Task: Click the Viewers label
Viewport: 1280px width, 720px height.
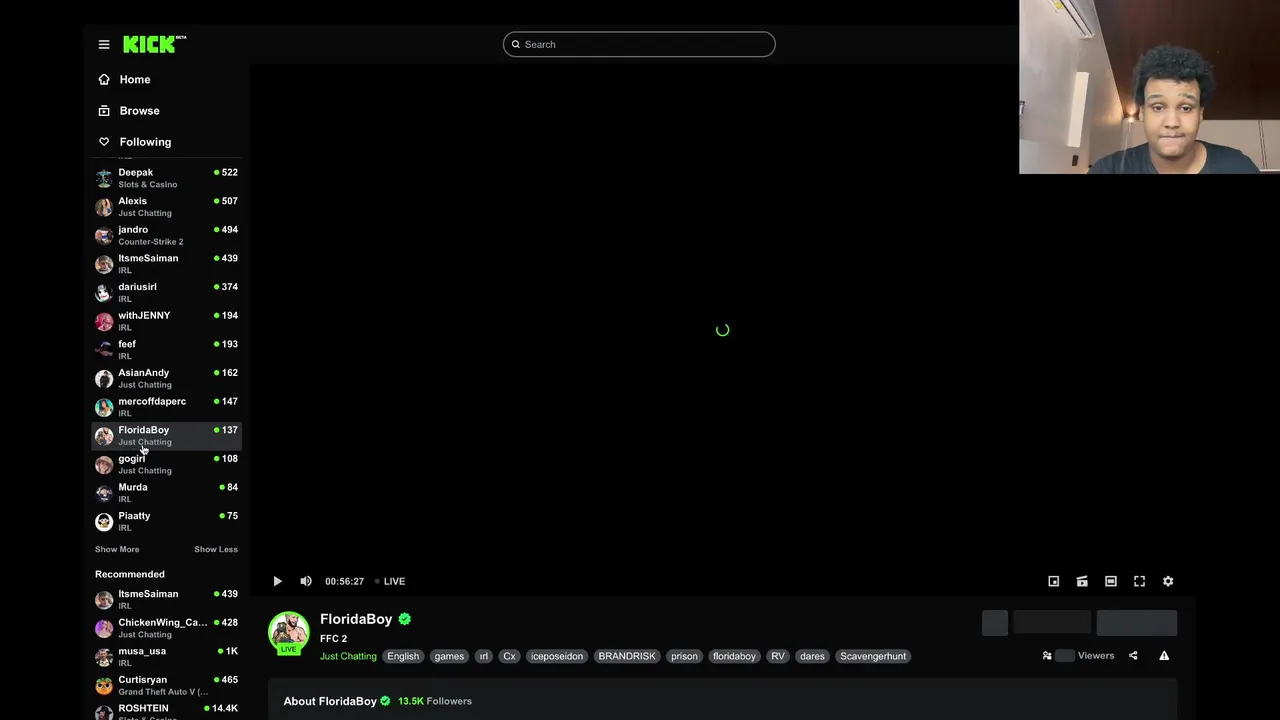Action: [1096, 656]
